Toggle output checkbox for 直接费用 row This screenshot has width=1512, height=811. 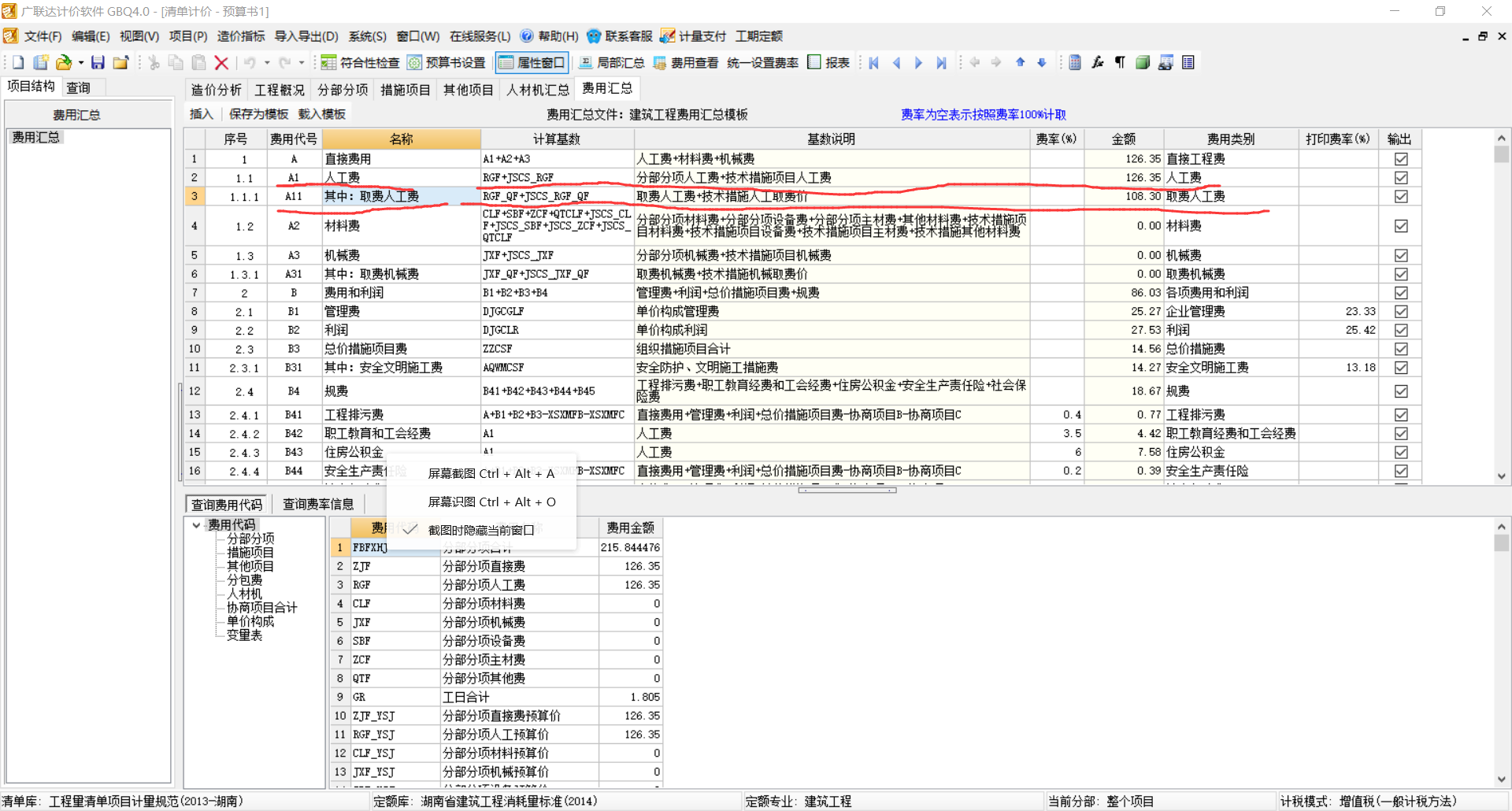point(1401,159)
